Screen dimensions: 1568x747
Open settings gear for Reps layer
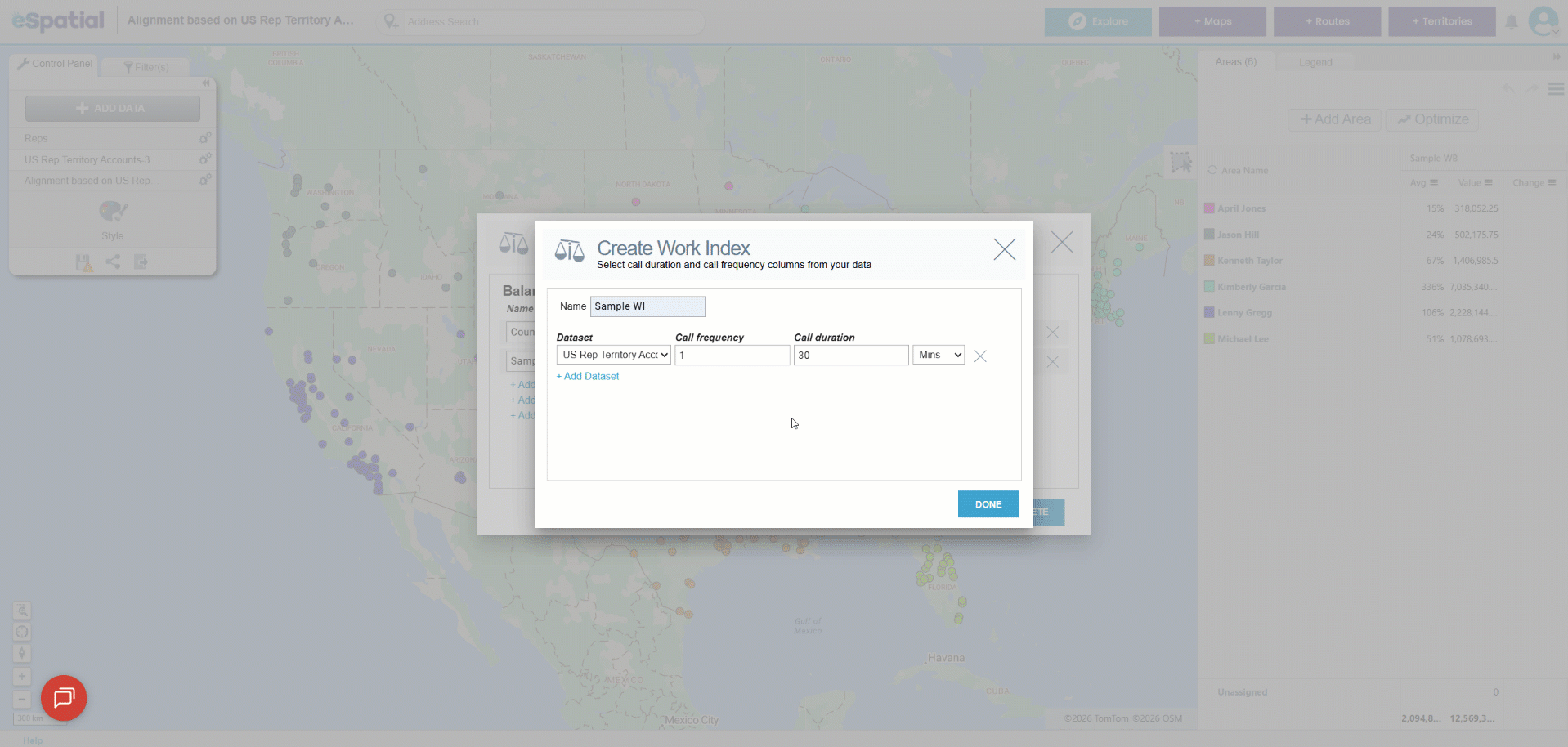205,138
